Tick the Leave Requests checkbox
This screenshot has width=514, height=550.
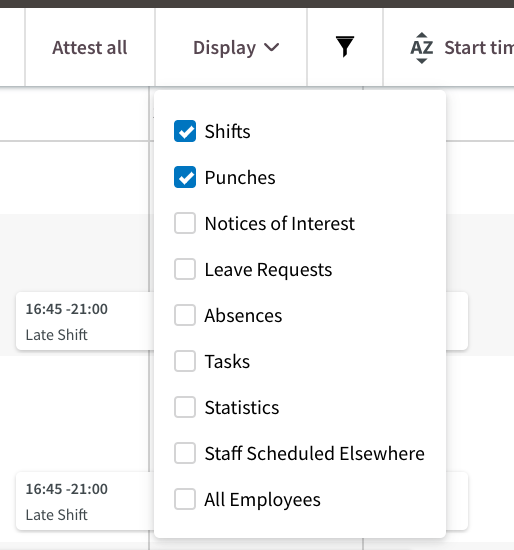pos(185,269)
